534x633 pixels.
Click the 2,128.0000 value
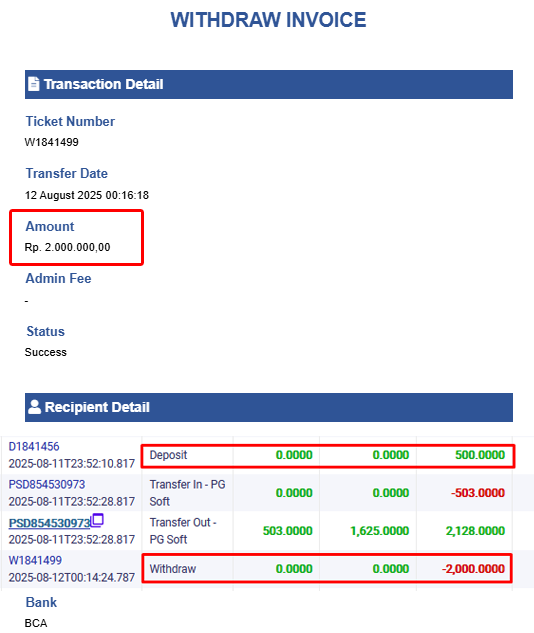(x=475, y=531)
